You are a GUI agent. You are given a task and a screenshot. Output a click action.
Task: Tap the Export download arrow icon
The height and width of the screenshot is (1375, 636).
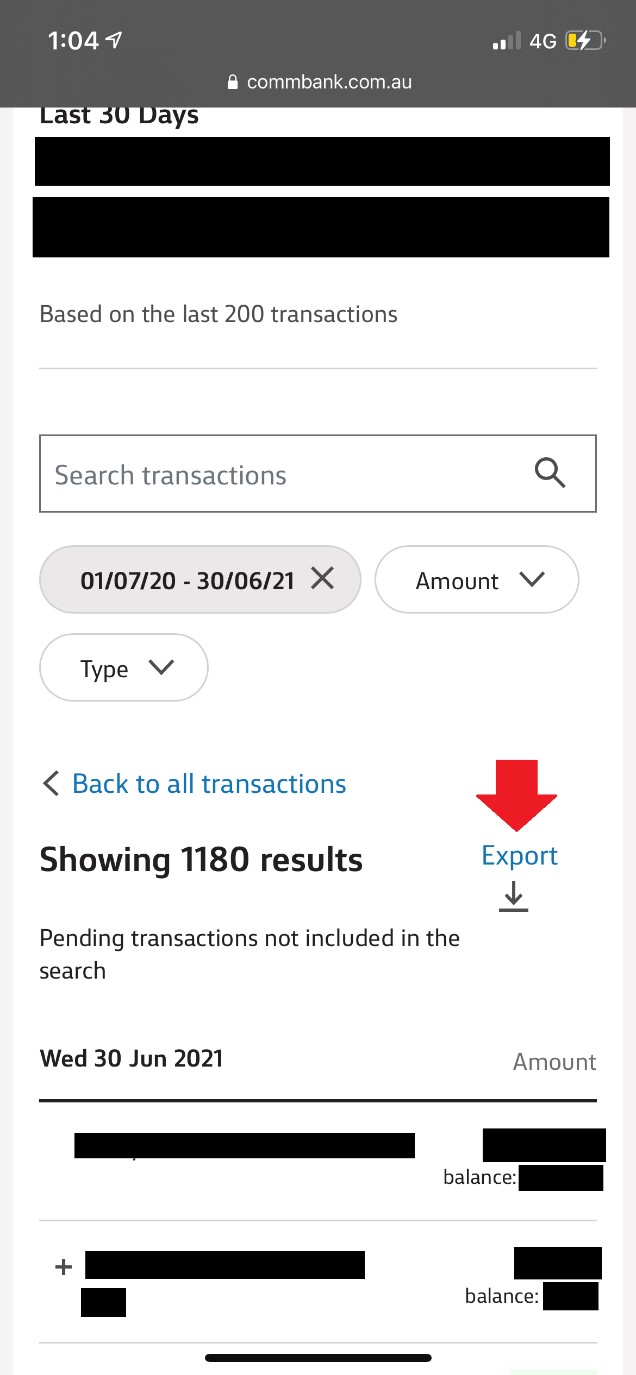point(513,896)
